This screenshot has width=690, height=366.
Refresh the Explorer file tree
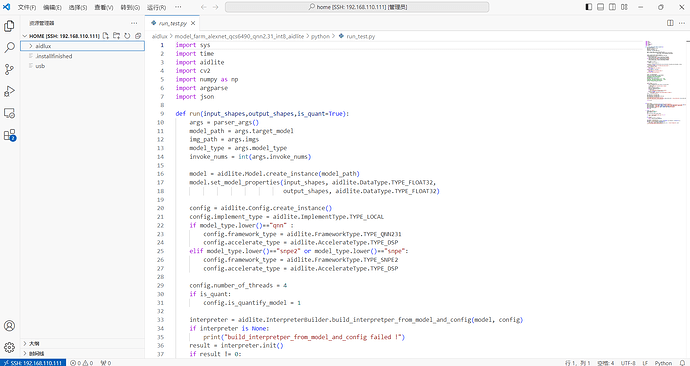[127, 36]
